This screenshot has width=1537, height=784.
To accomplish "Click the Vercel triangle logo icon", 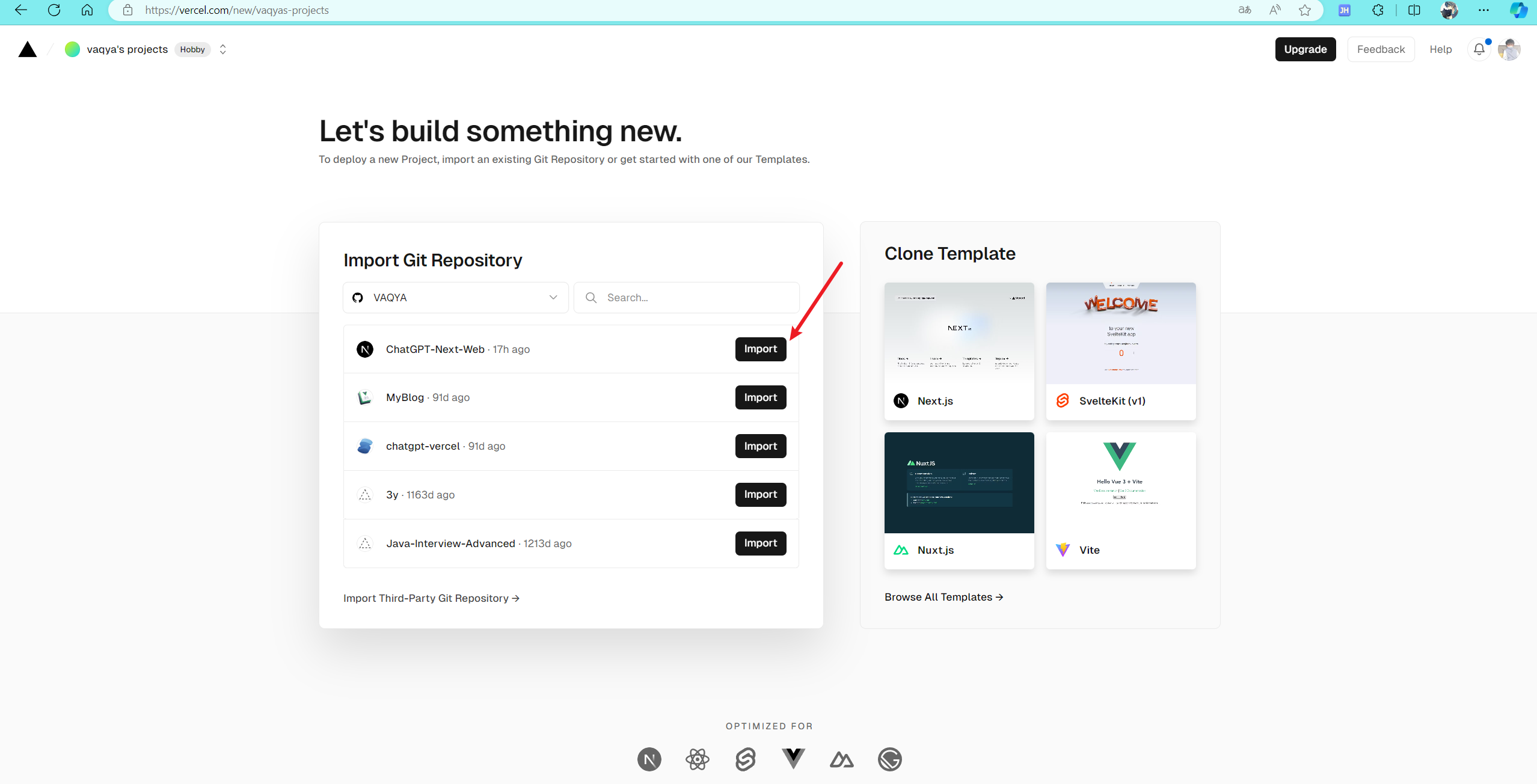I will (x=27, y=48).
